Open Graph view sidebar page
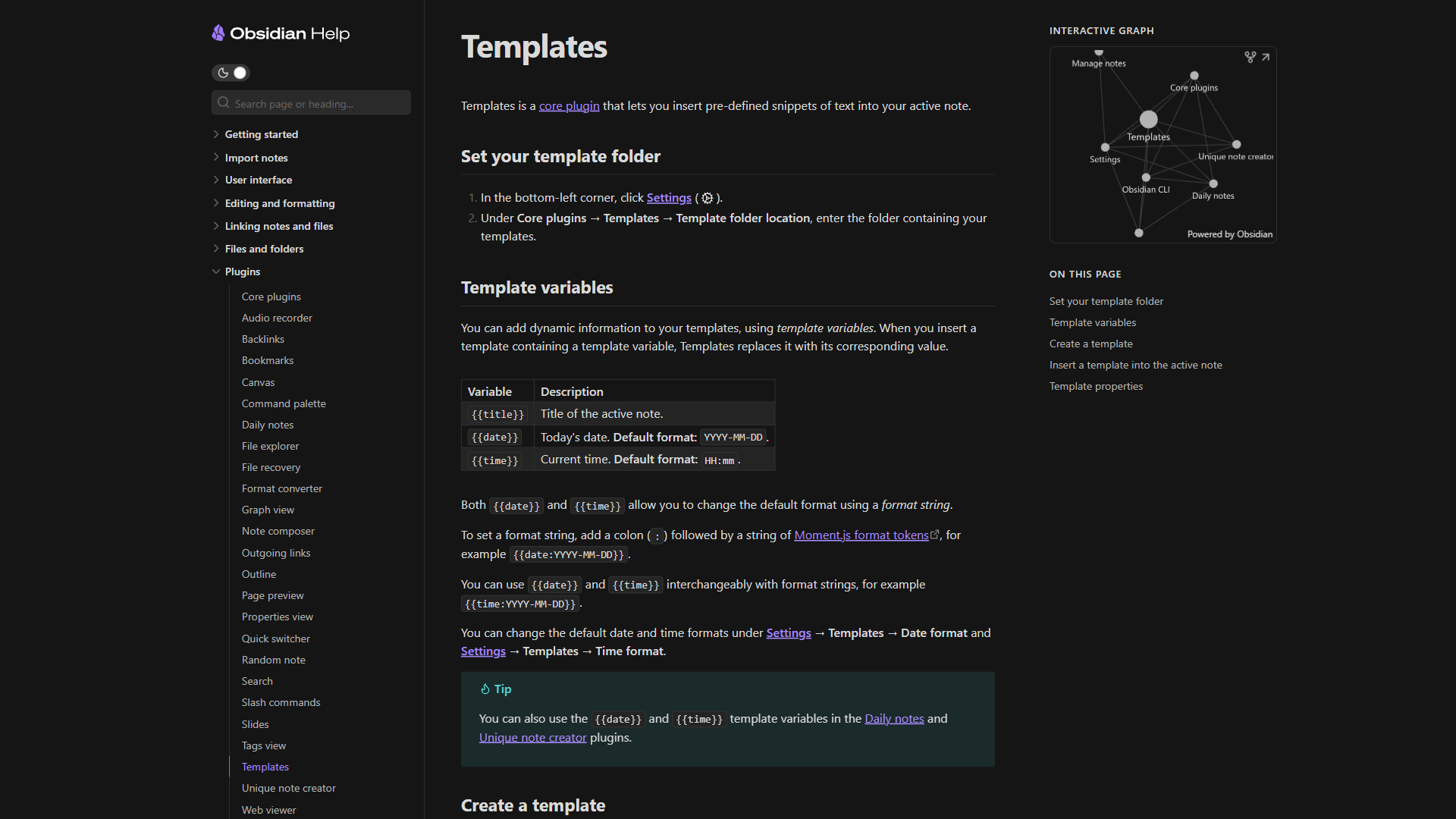This screenshot has height=819, width=1456. (x=268, y=510)
